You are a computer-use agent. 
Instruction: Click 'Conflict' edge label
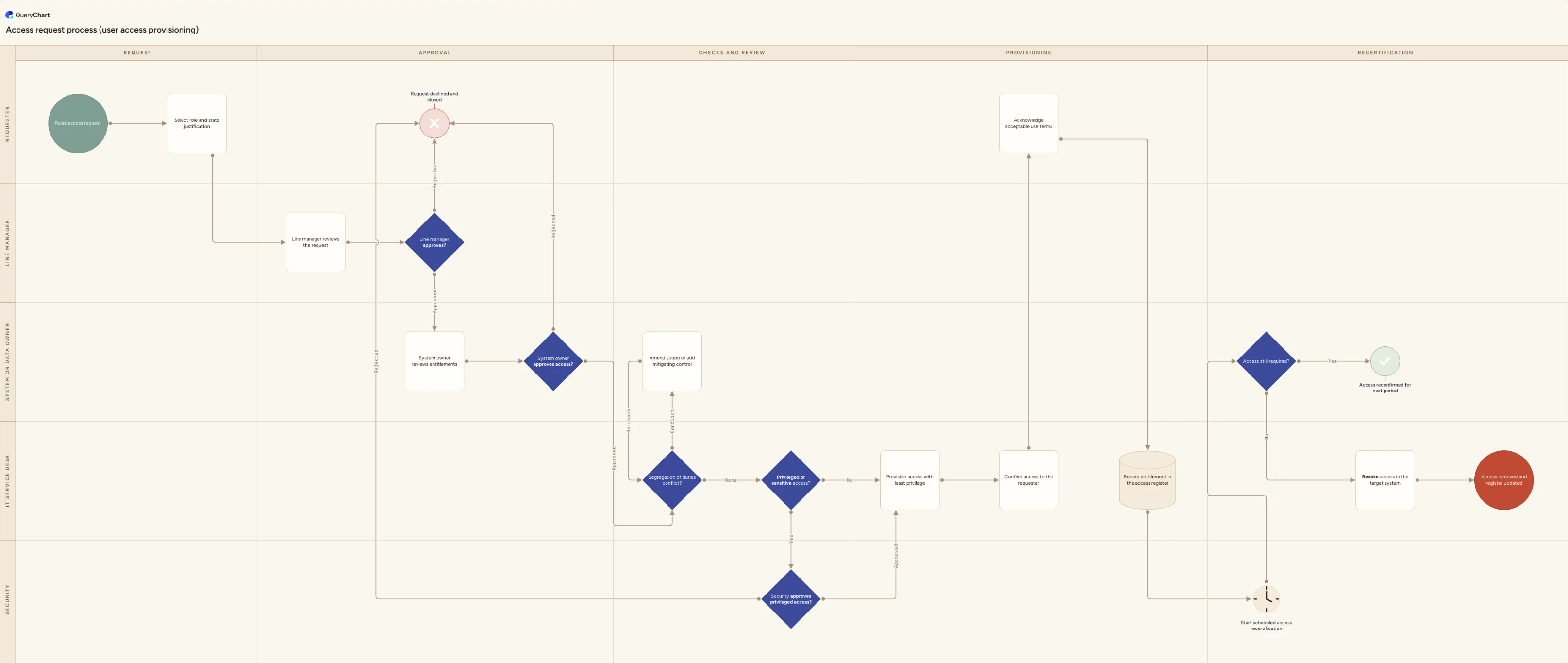[672, 421]
